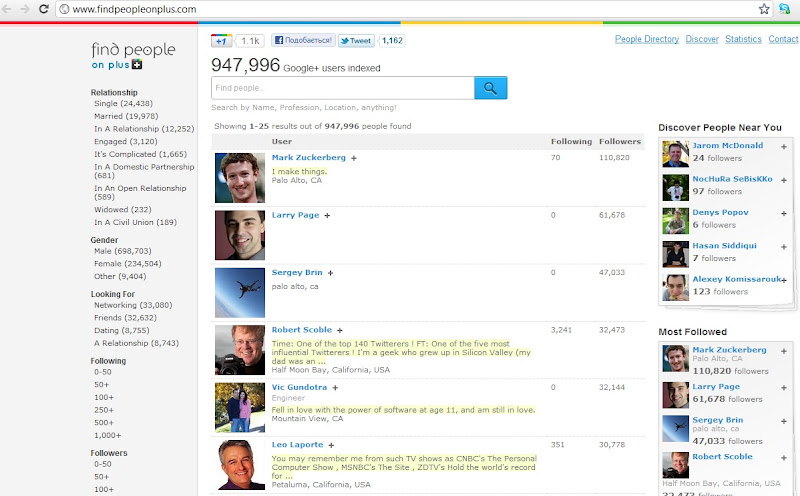Click the browser reload button
The height and width of the screenshot is (496, 800).
[44, 9]
